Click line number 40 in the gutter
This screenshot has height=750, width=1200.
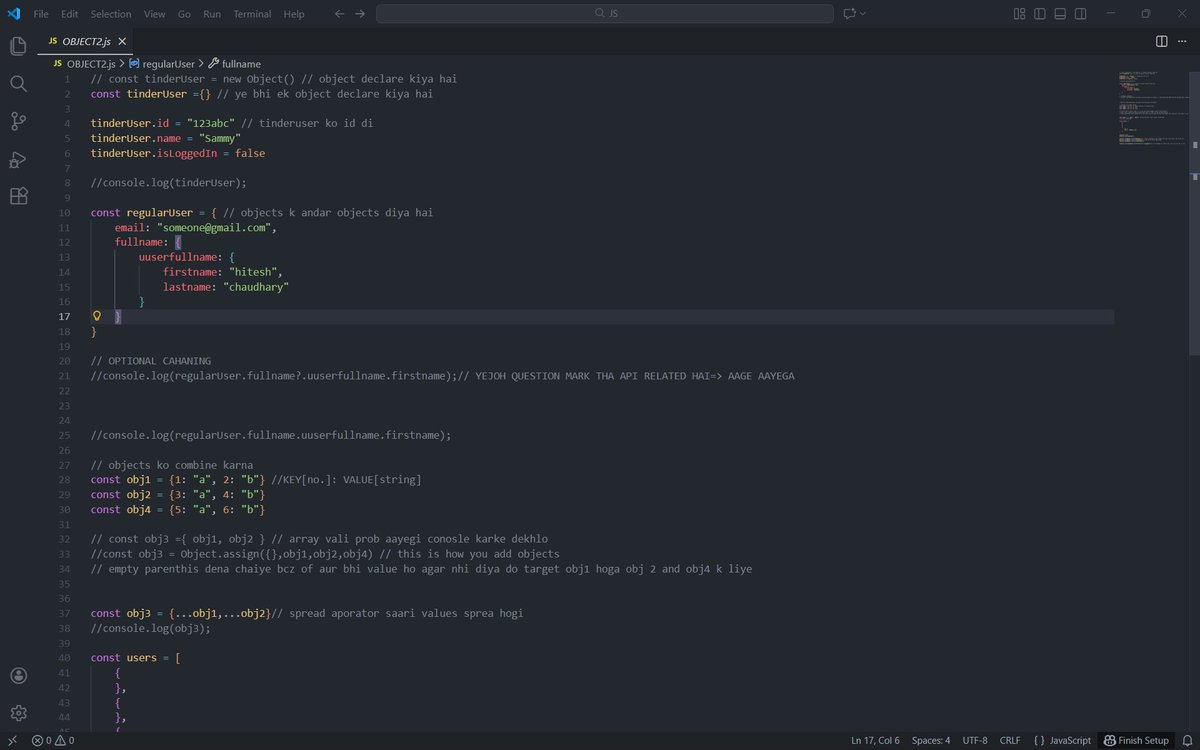pos(64,658)
